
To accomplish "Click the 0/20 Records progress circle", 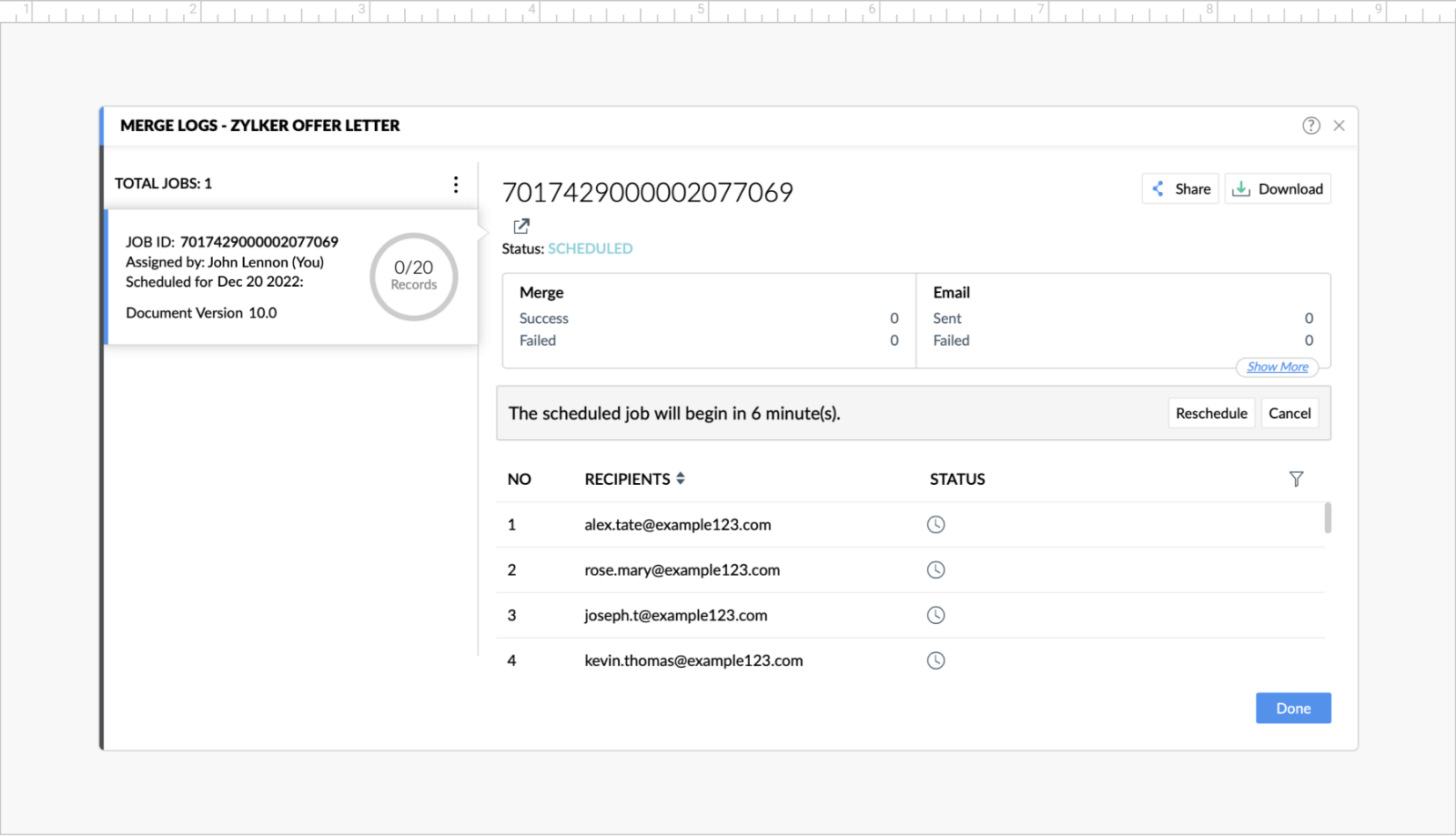I will (414, 277).
